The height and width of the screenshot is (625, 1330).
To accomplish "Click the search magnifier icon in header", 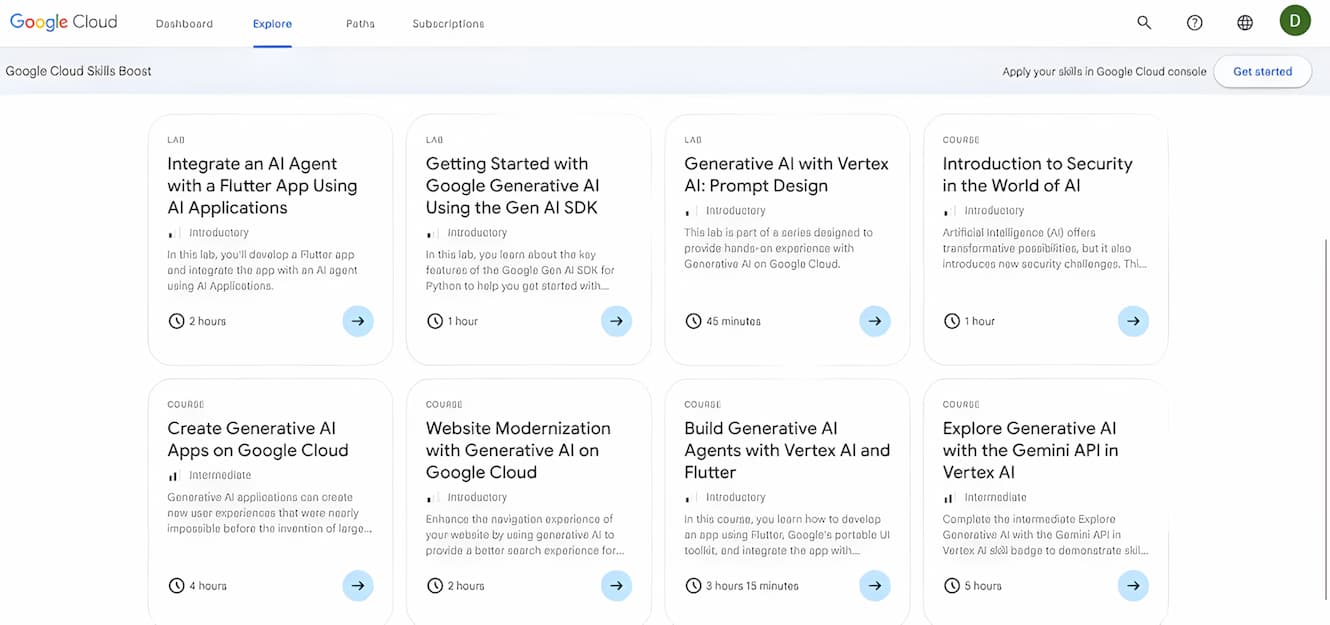I will [1144, 22].
